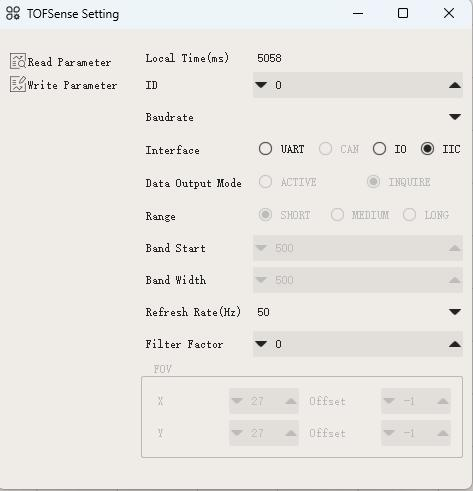Maximize the TOFSense Setting window
Viewport: 473px width, 491px height.
403,13
